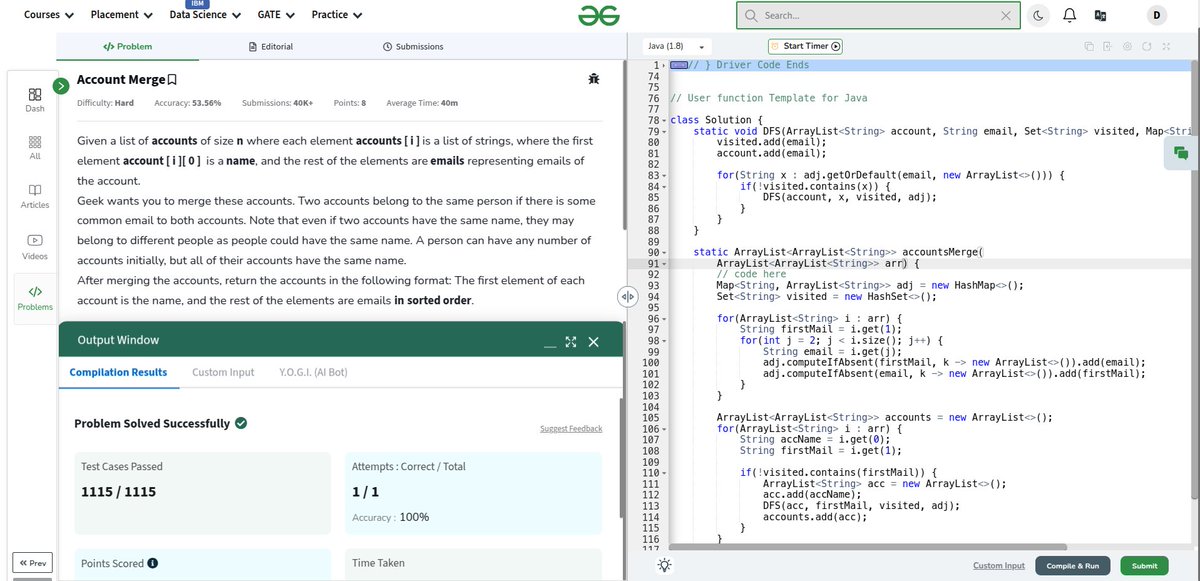The width and height of the screenshot is (1200, 581).
Task: Toggle editor fullscreen icon
Action: pyautogui.click(x=1164, y=46)
